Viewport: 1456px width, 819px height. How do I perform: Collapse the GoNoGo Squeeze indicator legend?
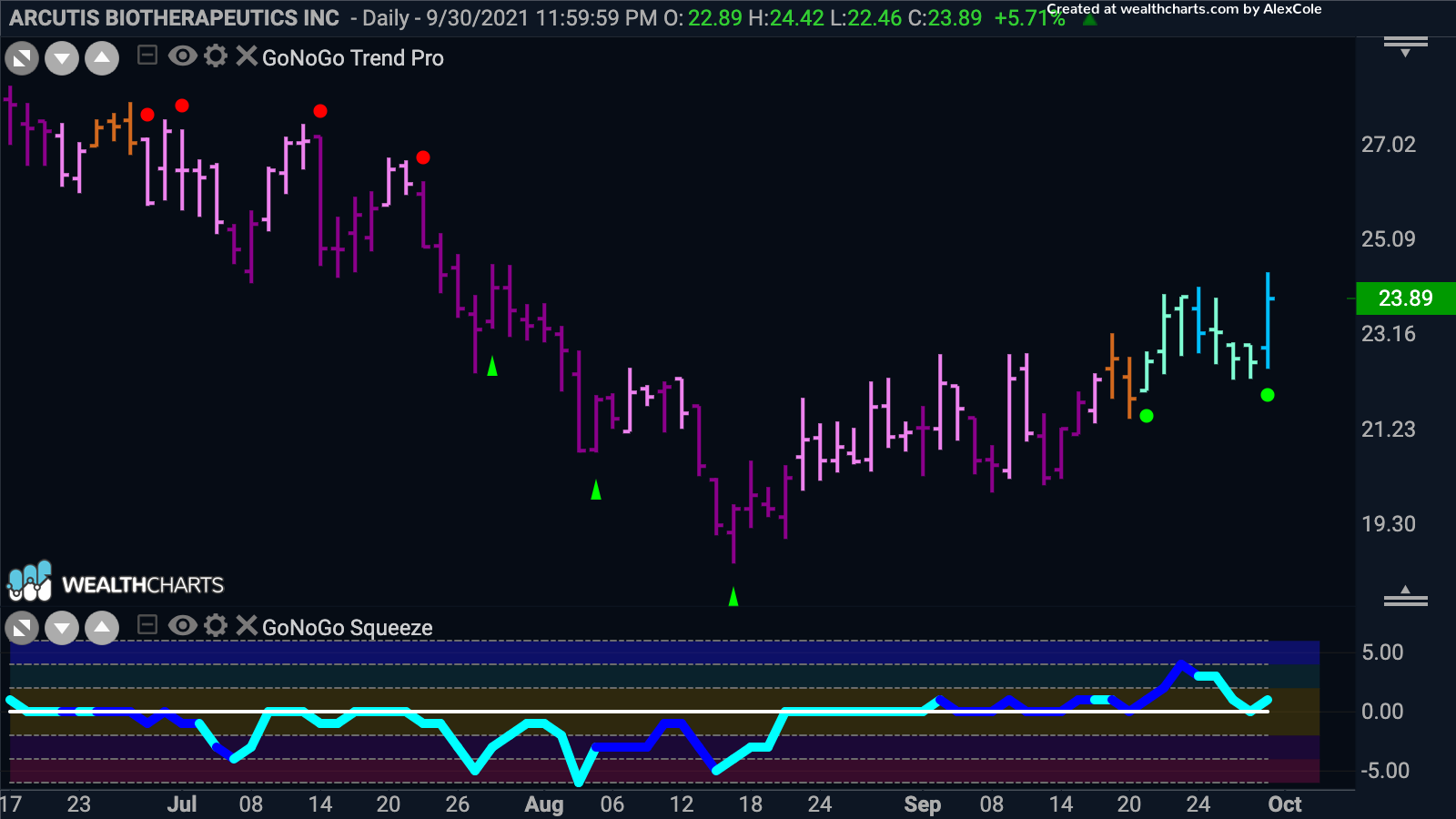147,625
